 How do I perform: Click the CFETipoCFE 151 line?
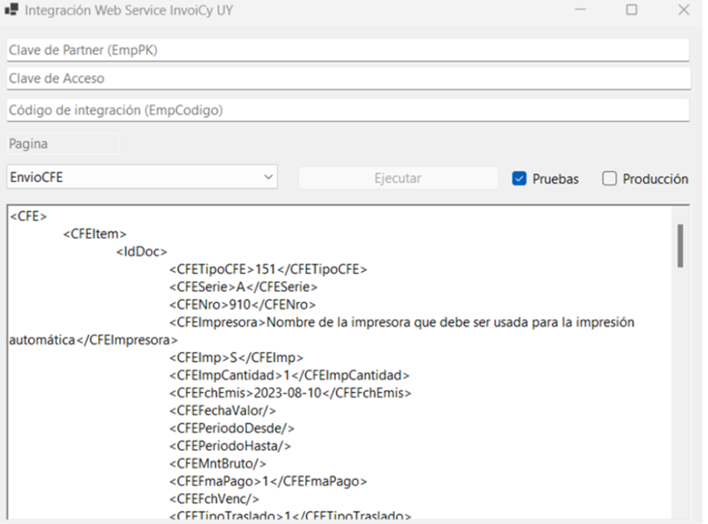coord(268,269)
